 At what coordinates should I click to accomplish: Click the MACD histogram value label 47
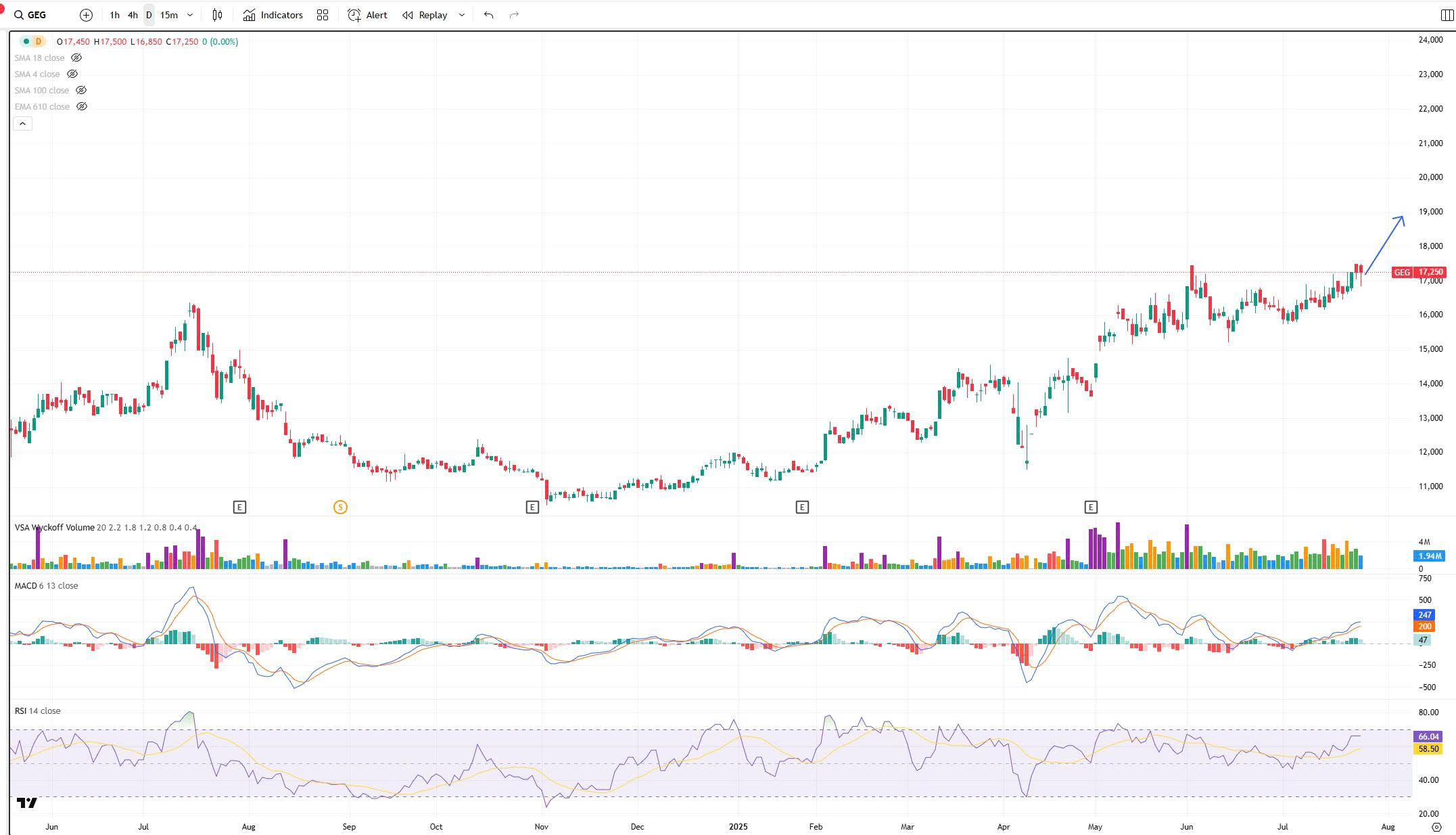[1422, 640]
